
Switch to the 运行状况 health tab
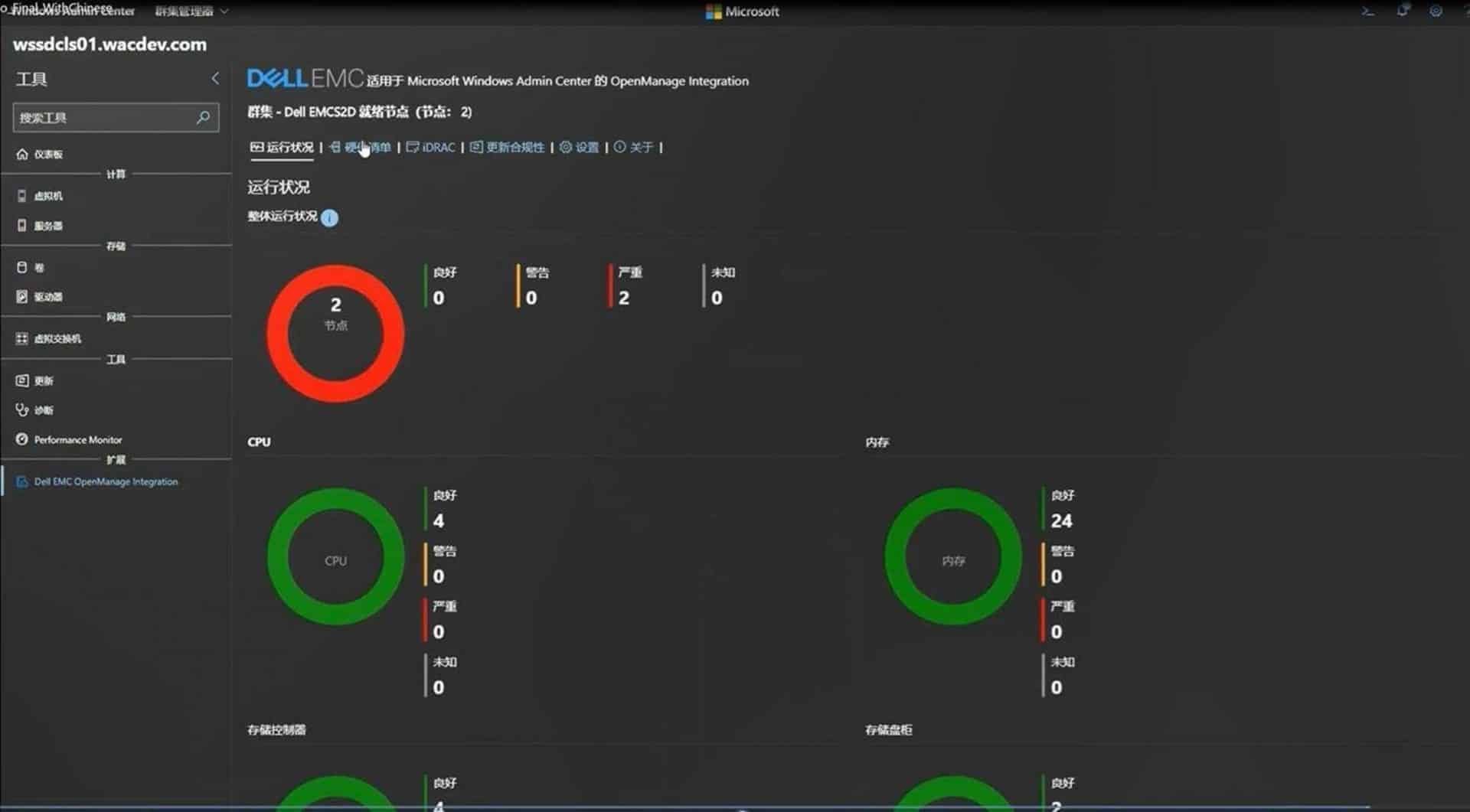(282, 147)
